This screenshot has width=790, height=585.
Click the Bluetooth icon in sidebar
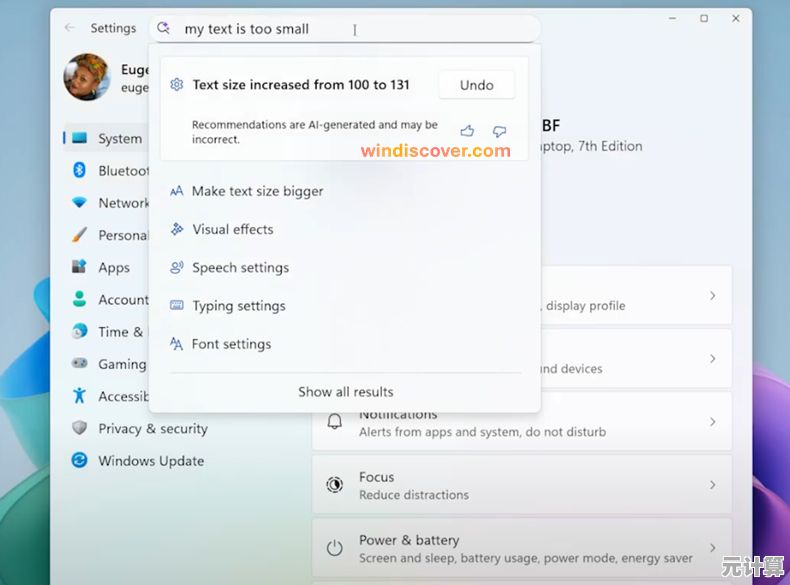80,171
